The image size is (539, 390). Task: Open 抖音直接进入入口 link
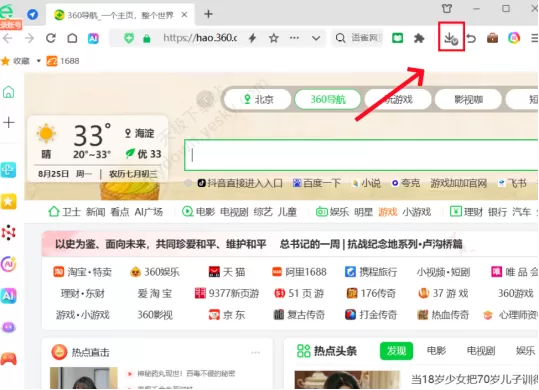[x=240, y=183]
